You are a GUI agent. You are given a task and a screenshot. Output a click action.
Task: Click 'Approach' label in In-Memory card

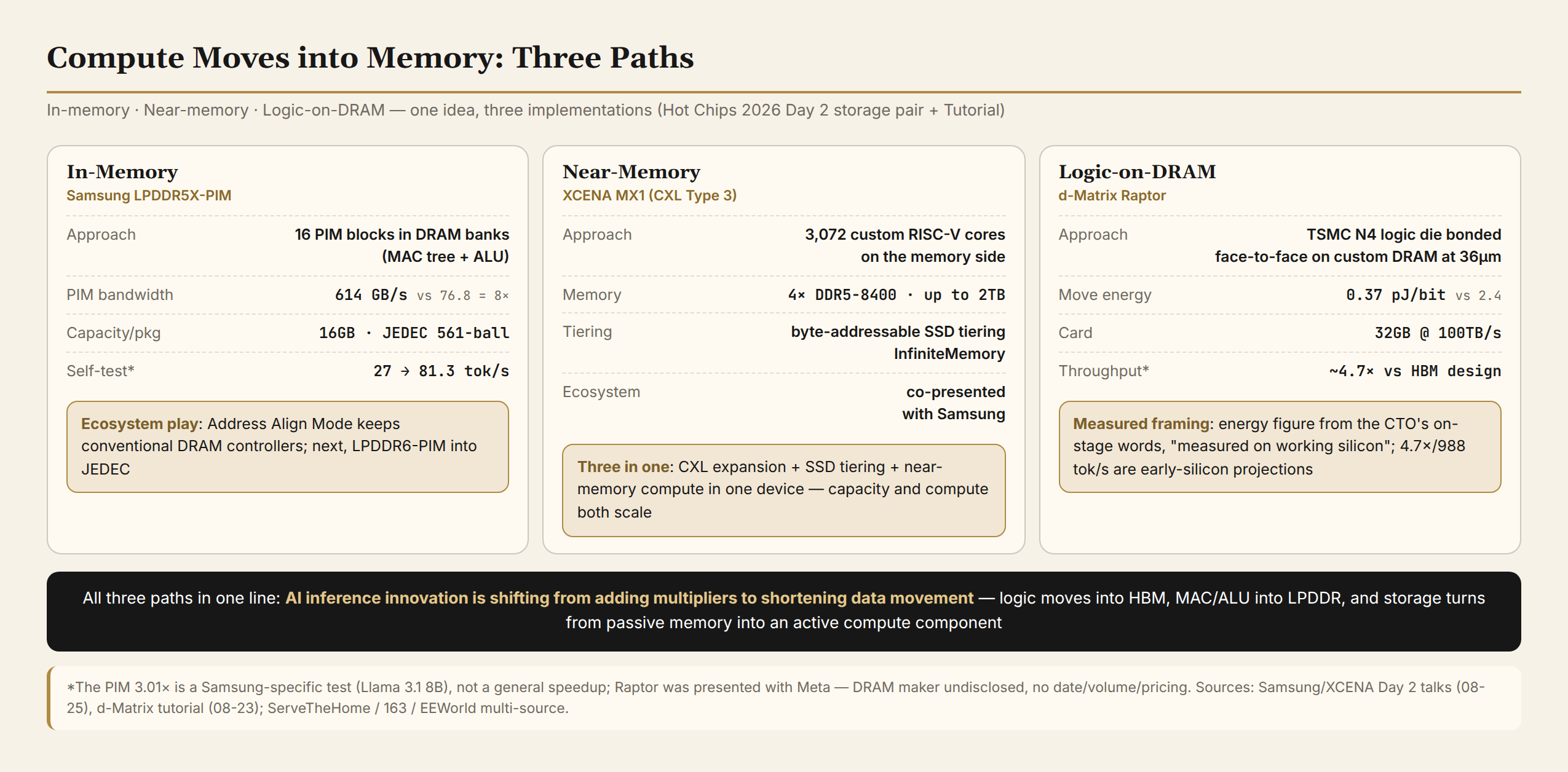coord(101,234)
